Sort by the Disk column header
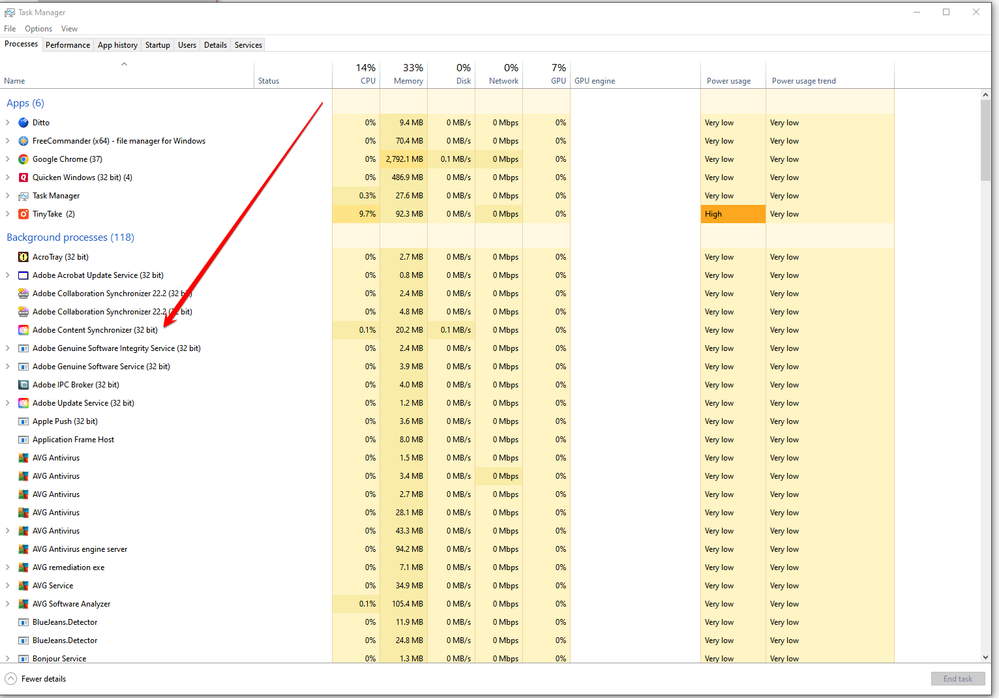 point(452,74)
